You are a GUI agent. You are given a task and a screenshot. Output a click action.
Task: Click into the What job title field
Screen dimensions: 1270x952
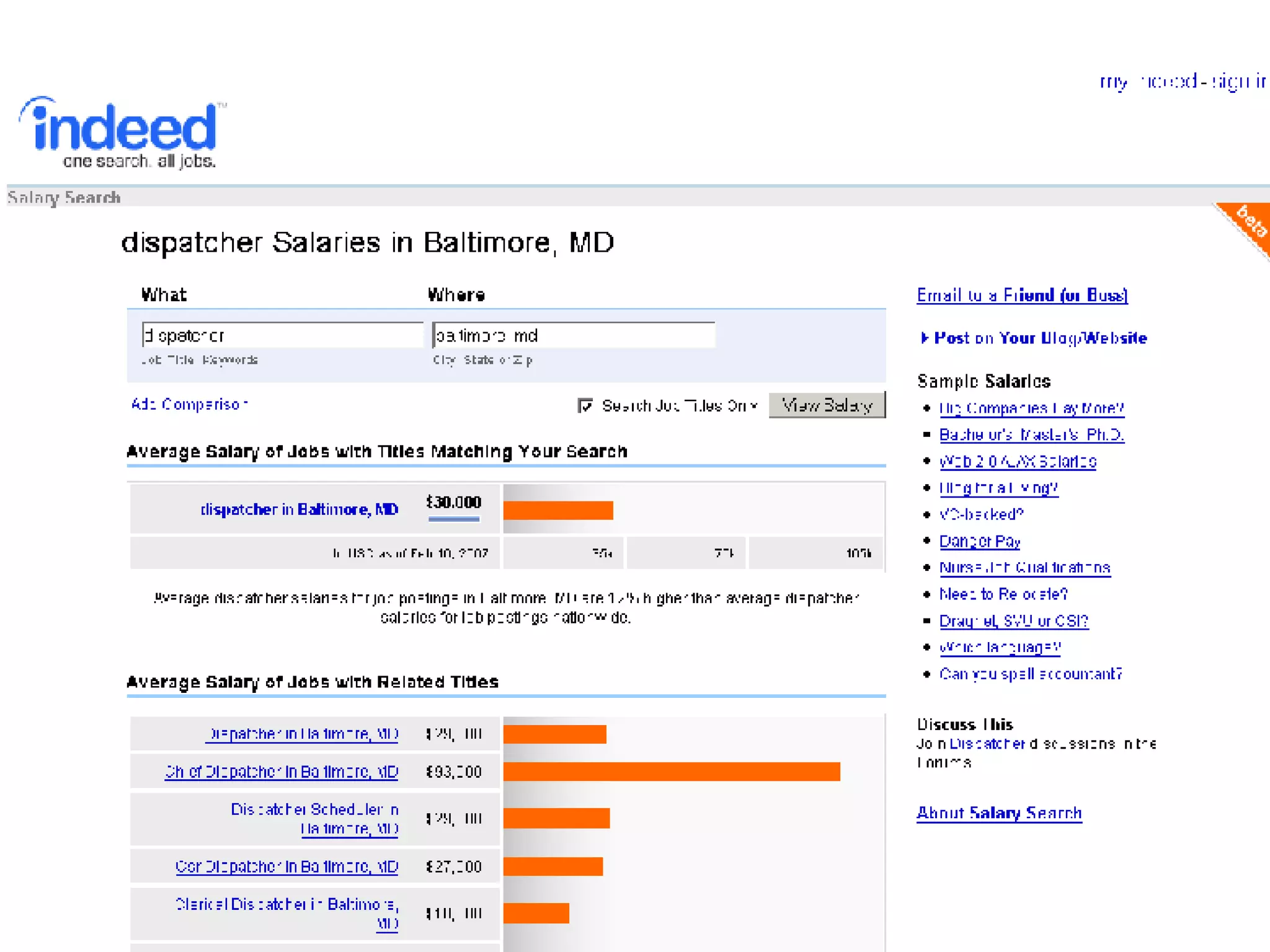[282, 335]
